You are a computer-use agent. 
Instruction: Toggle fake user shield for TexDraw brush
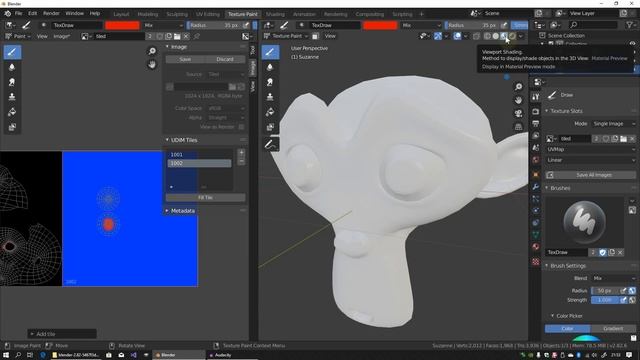tap(603, 253)
